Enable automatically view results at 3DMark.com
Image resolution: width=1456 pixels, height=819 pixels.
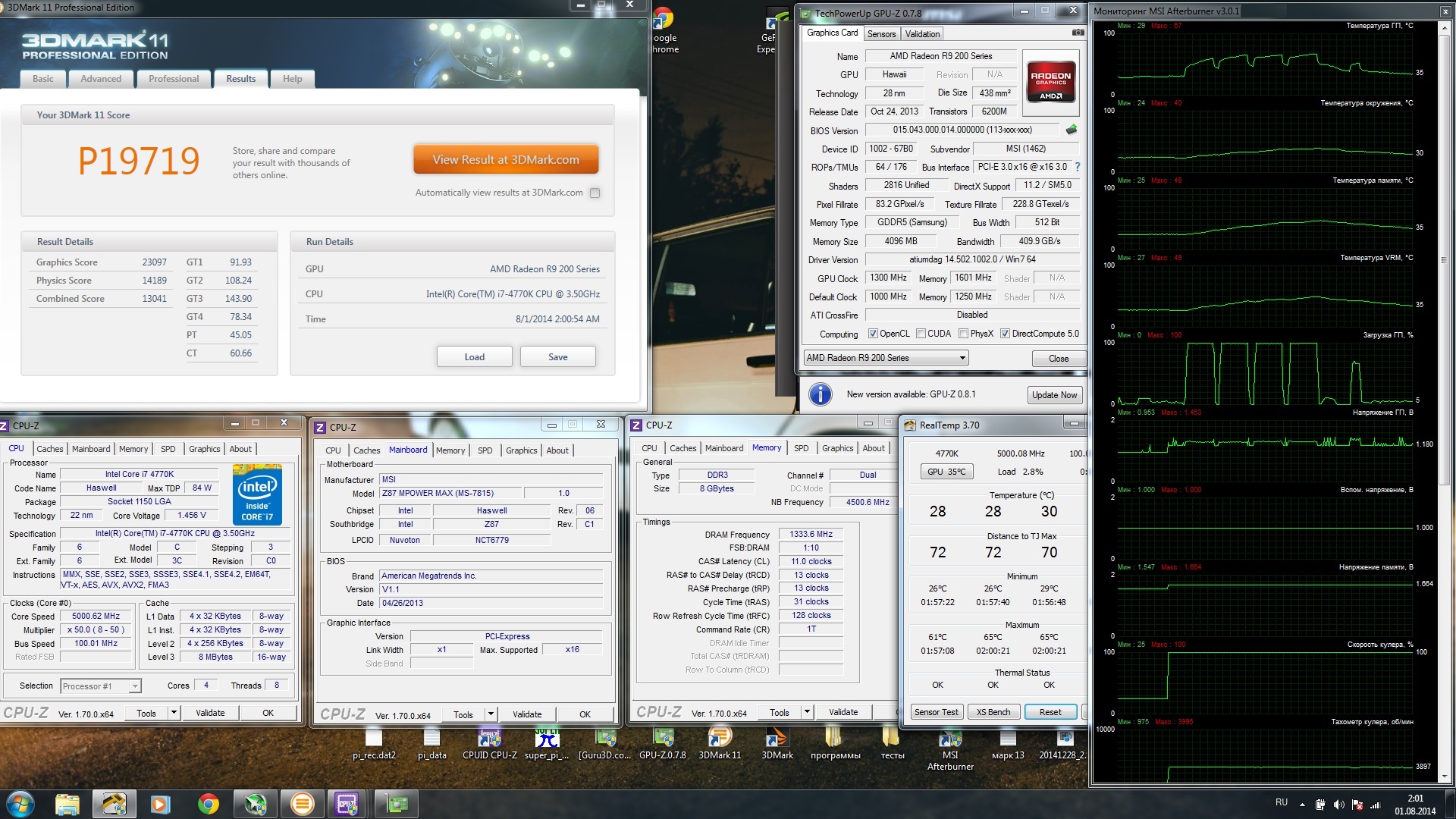(595, 193)
